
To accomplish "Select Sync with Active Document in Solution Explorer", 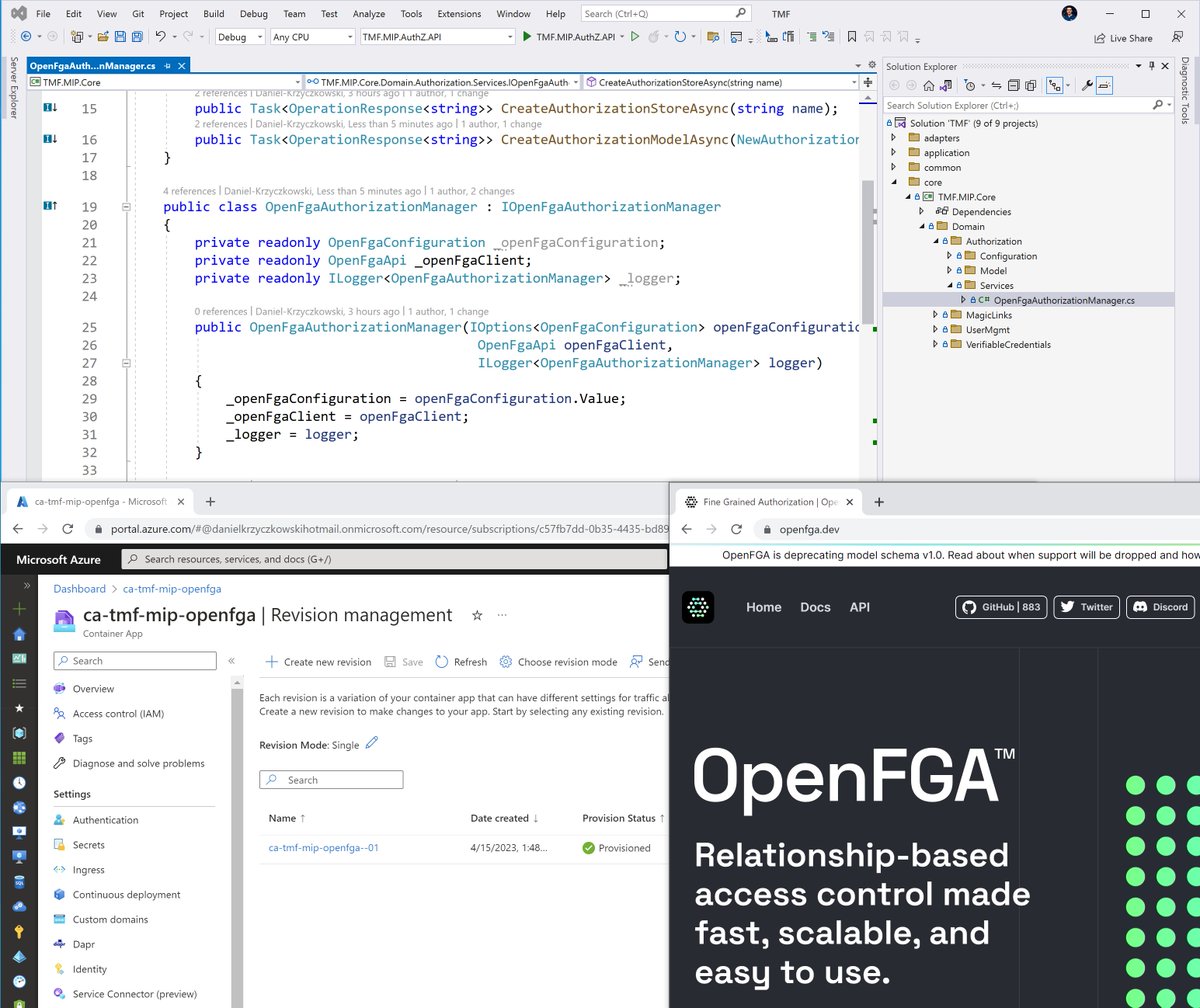I will [996, 85].
